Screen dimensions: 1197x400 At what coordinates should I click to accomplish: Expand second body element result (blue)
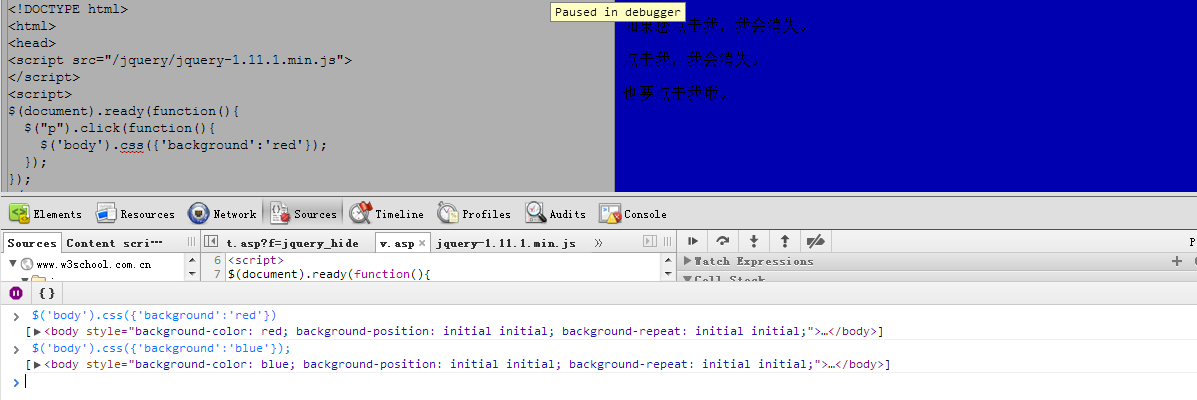(x=37, y=364)
